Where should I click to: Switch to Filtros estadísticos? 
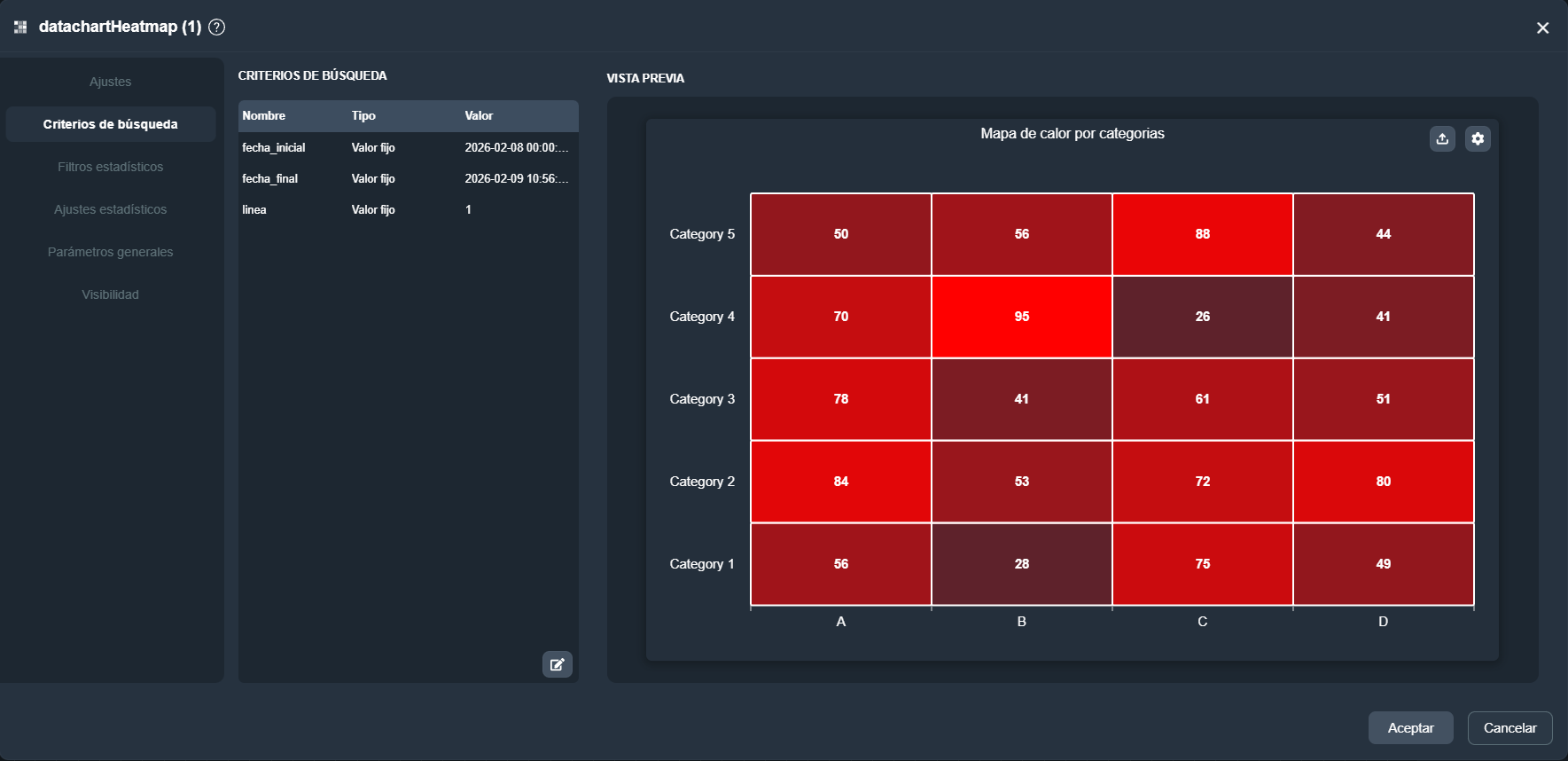tap(111, 167)
